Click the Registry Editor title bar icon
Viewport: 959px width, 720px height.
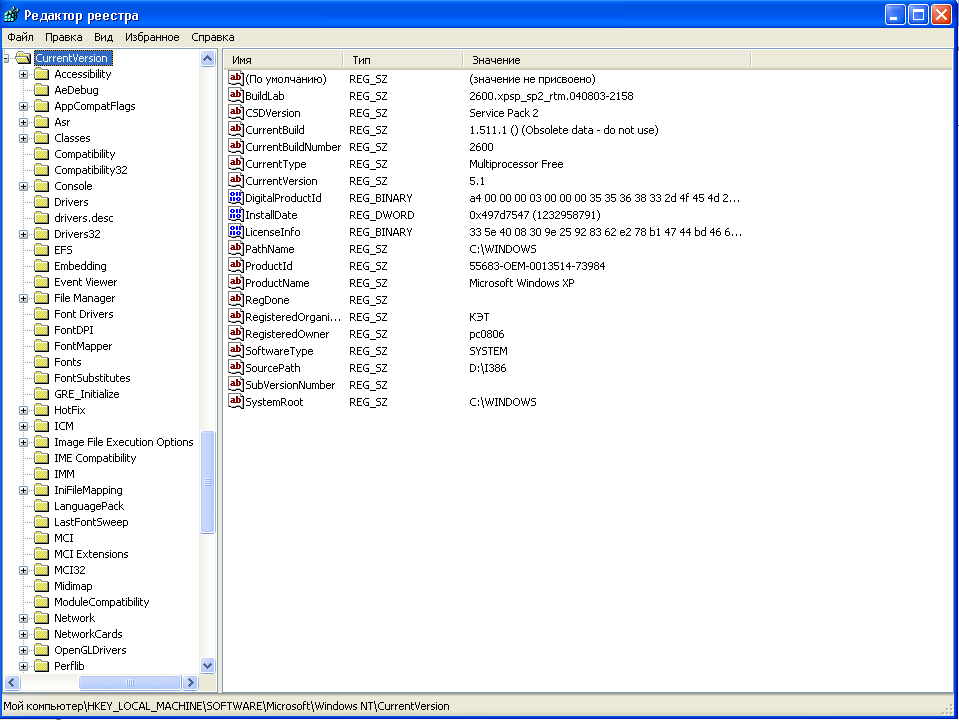11,15
